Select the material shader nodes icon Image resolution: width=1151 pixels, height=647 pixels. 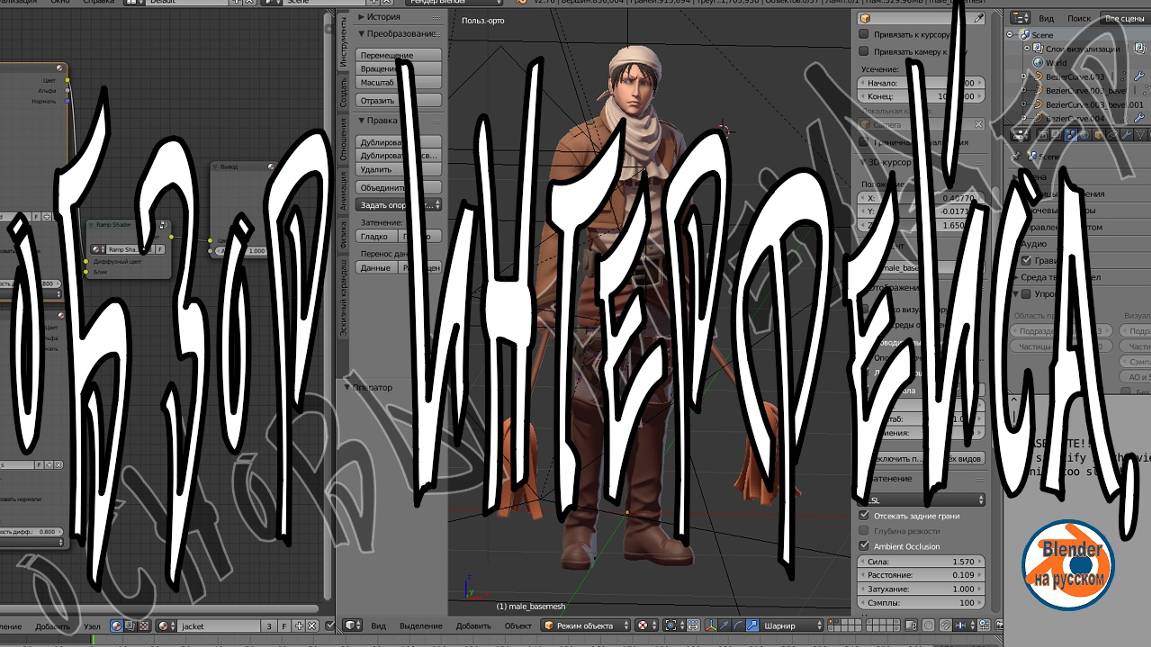[117, 626]
